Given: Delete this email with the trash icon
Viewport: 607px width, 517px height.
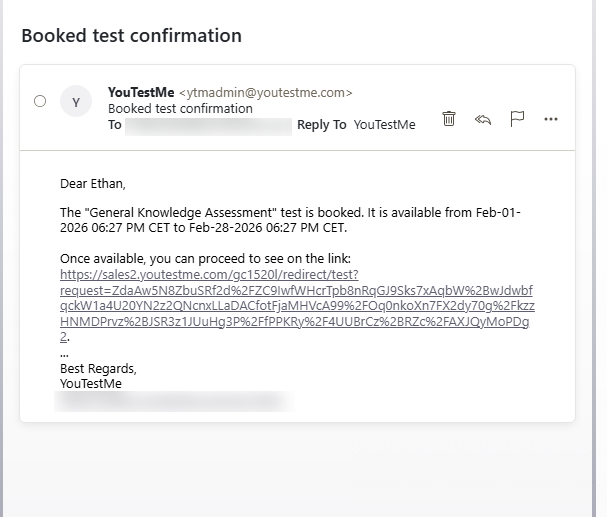Looking at the screenshot, I should [450, 119].
